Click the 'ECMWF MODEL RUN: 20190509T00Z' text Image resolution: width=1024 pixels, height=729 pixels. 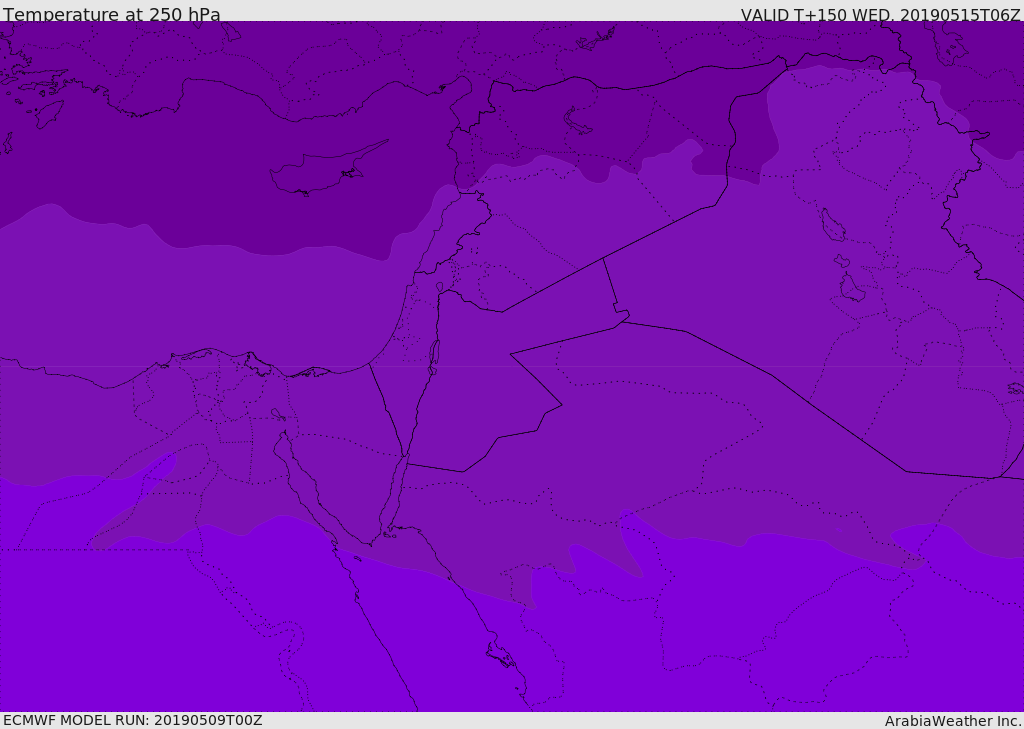click(x=133, y=720)
